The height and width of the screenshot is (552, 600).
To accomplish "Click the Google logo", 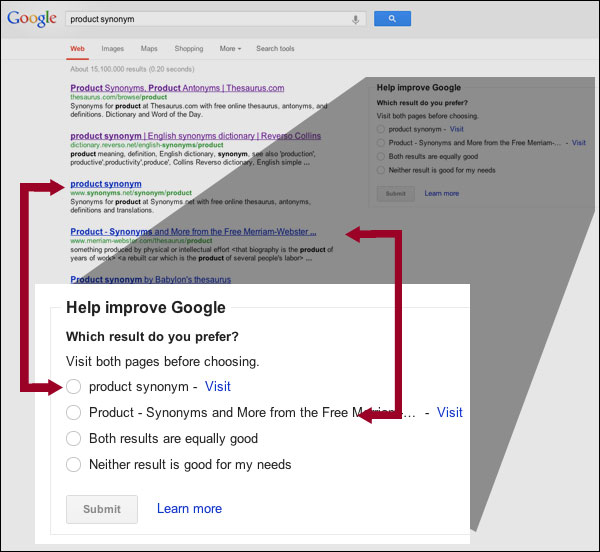I will [32, 18].
